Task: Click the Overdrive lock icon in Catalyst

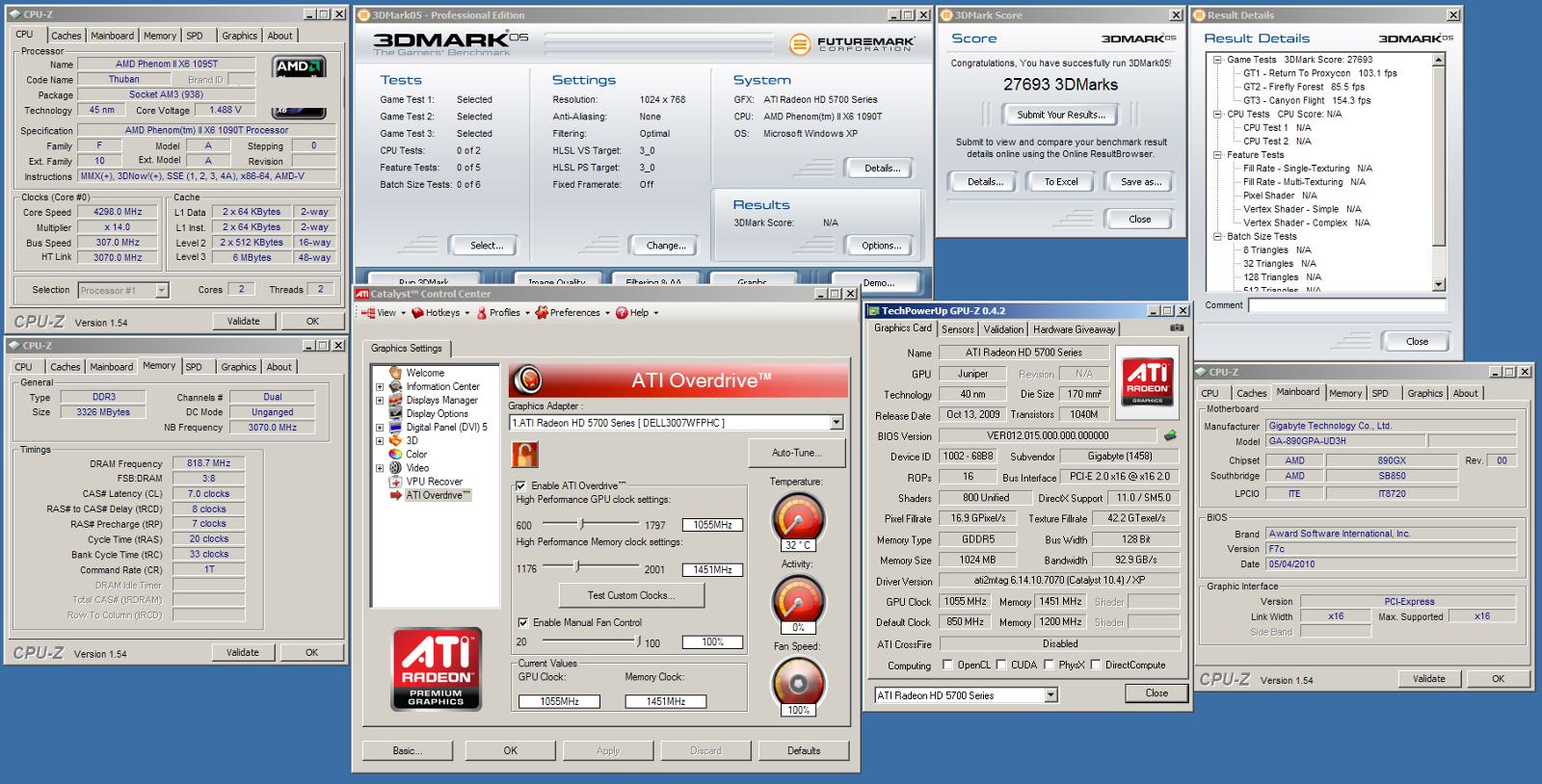Action: pyautogui.click(x=525, y=454)
